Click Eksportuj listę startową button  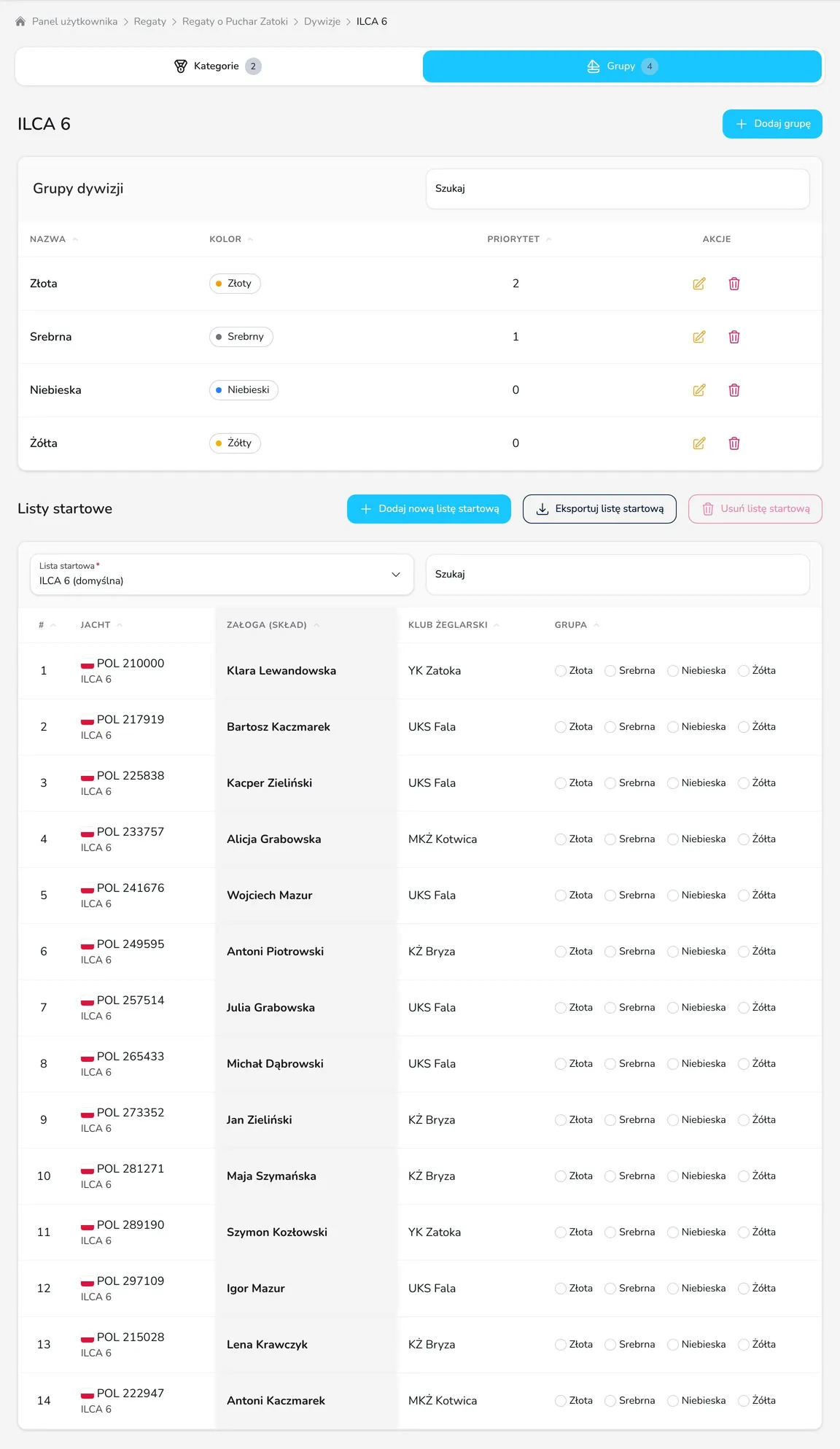point(599,509)
